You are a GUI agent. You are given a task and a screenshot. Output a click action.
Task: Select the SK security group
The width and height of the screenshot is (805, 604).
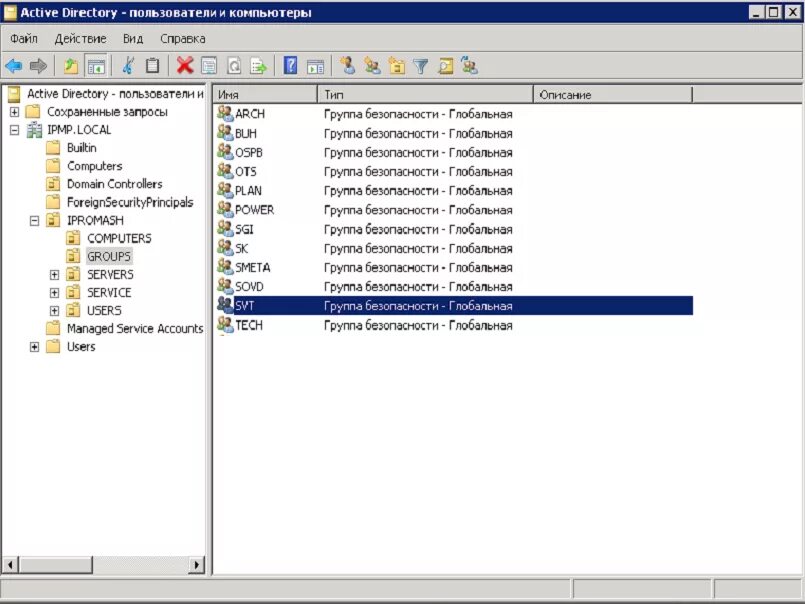point(241,249)
